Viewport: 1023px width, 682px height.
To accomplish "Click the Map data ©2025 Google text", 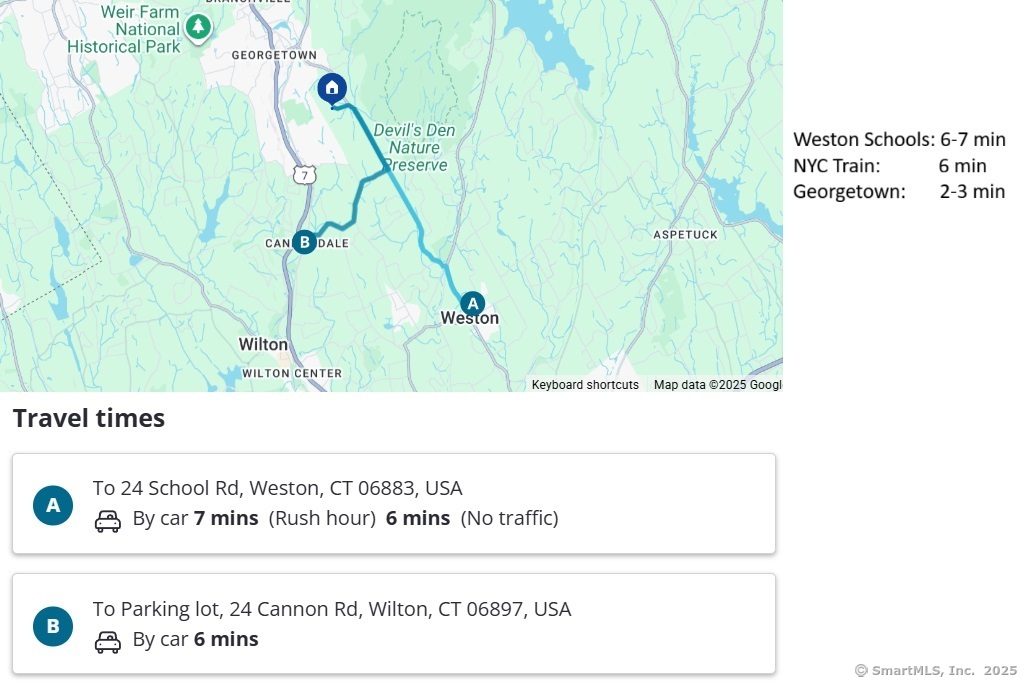I will 717,385.
